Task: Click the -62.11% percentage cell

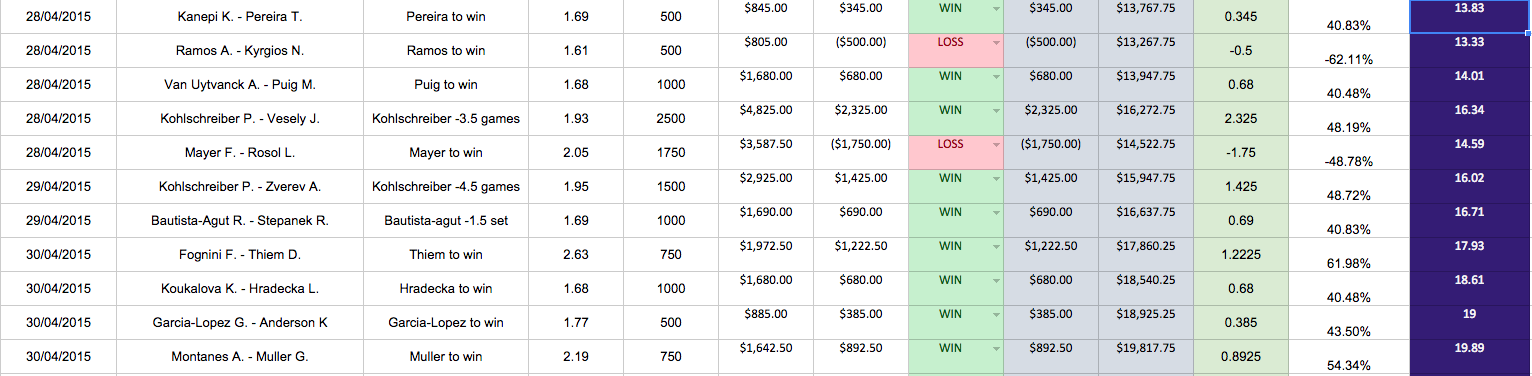Action: tap(1347, 50)
